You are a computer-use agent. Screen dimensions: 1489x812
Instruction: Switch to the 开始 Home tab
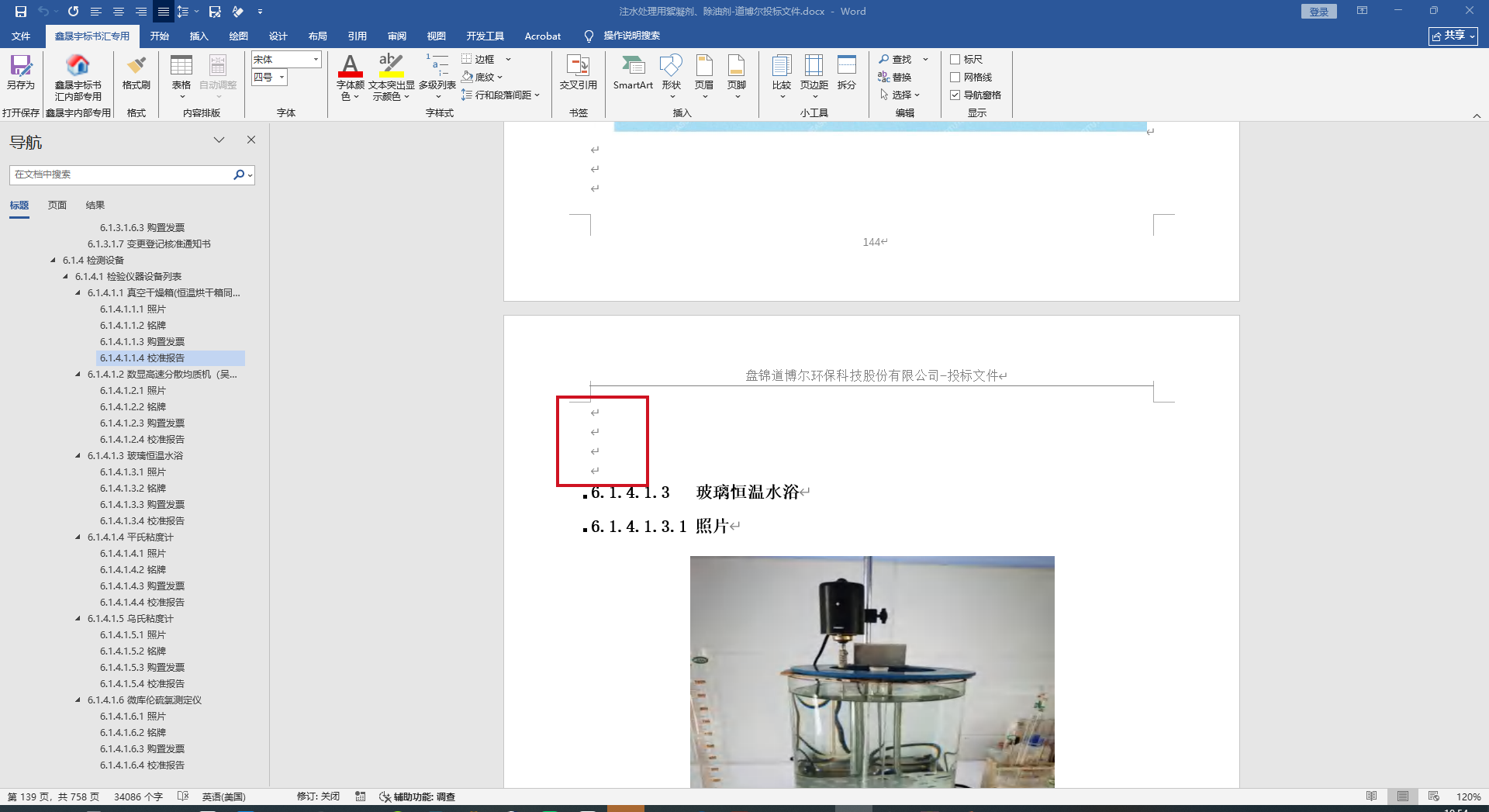coord(160,36)
